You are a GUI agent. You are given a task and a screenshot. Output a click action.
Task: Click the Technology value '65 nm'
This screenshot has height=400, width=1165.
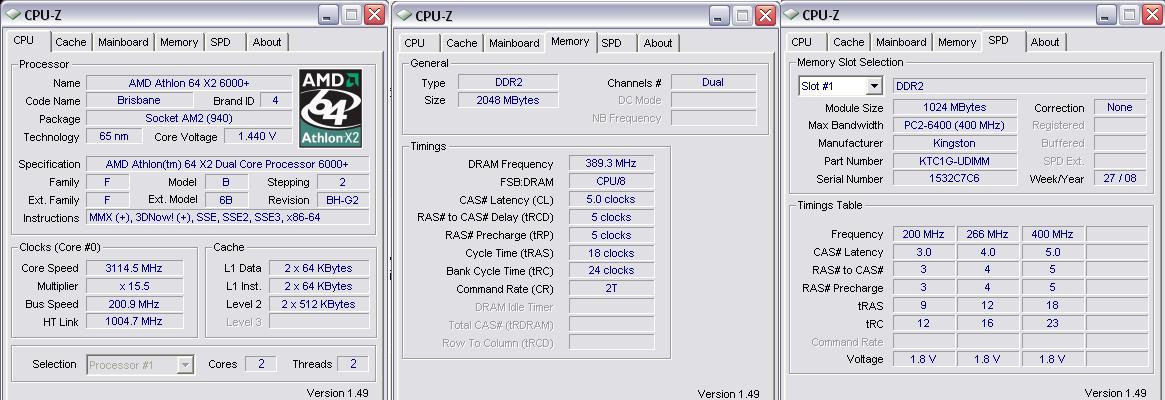114,137
